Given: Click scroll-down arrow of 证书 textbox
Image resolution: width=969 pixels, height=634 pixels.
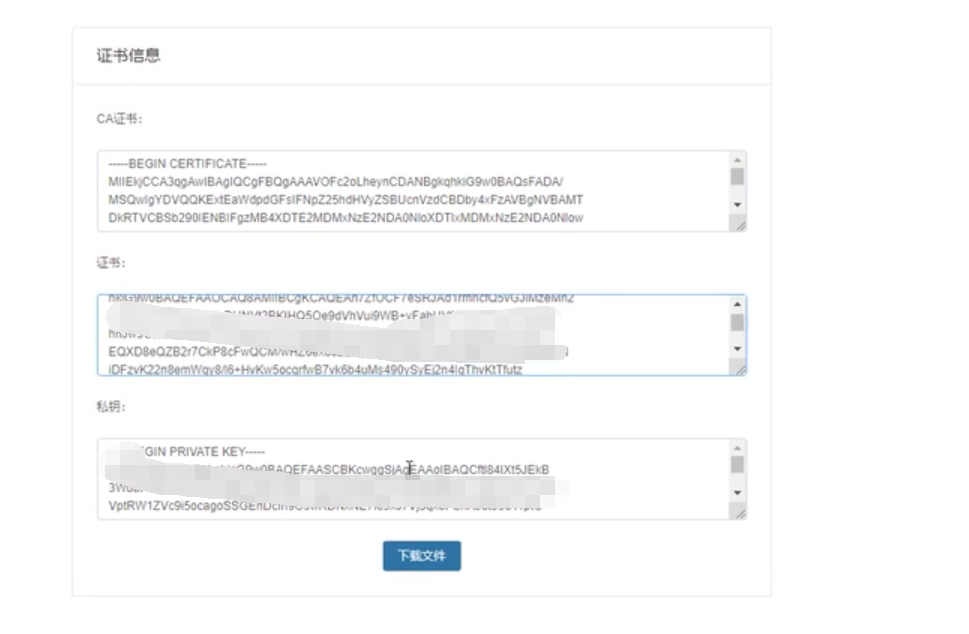Looking at the screenshot, I should (x=737, y=349).
